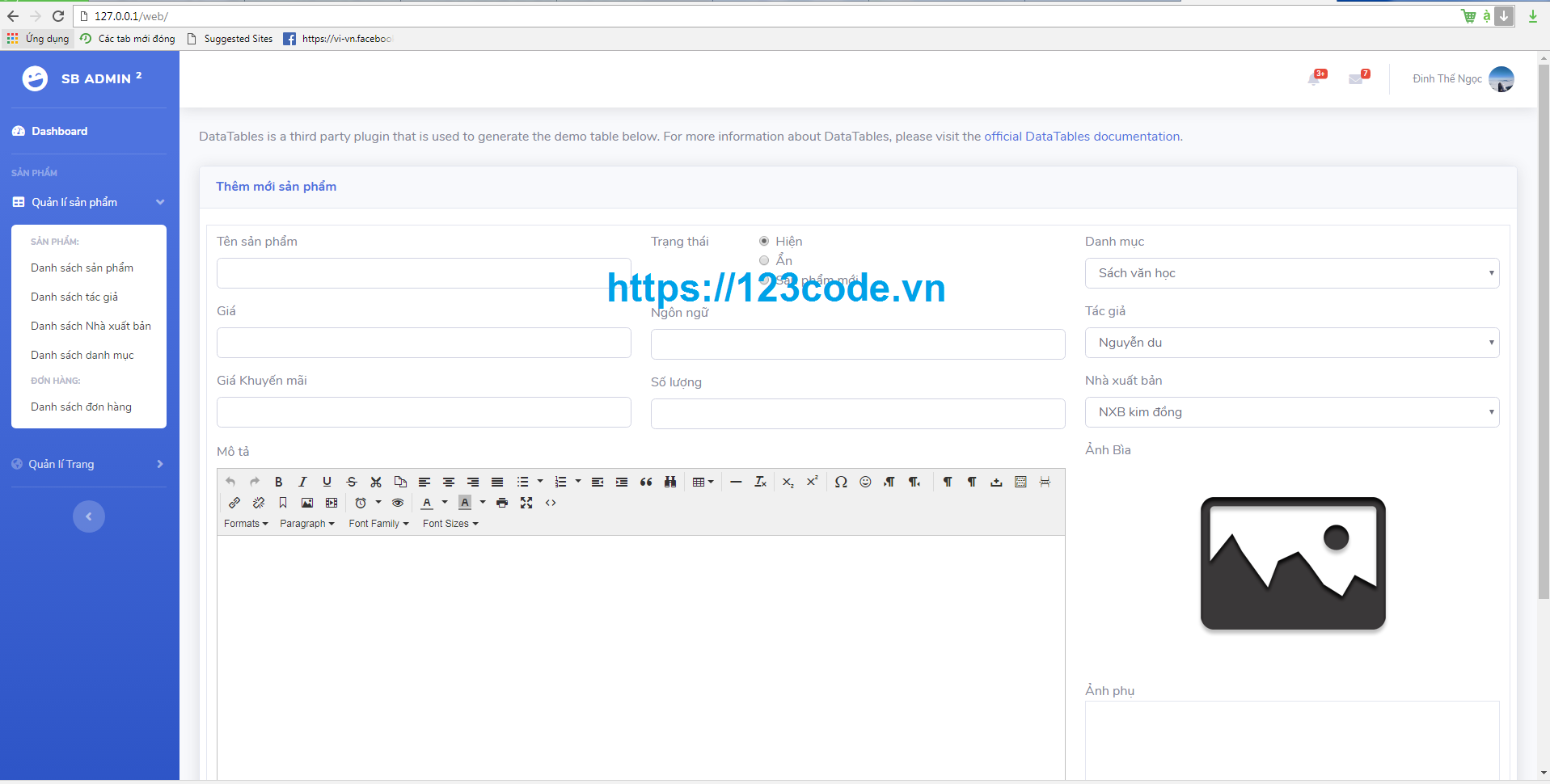Click the Insert link icon
Image resolution: width=1550 pixels, height=784 pixels.
[234, 502]
